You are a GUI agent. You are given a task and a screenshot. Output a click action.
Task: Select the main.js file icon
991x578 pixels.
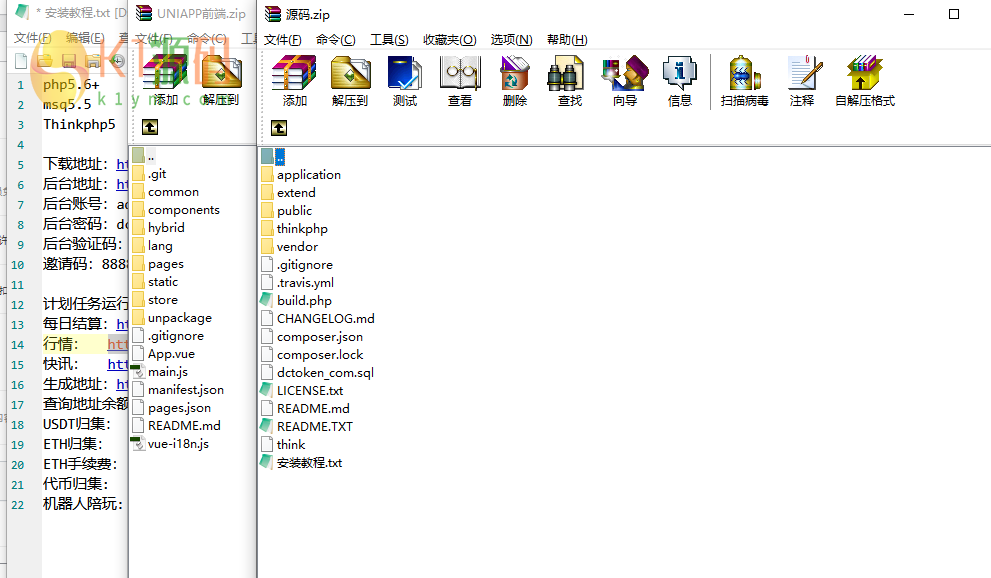[x=138, y=371]
